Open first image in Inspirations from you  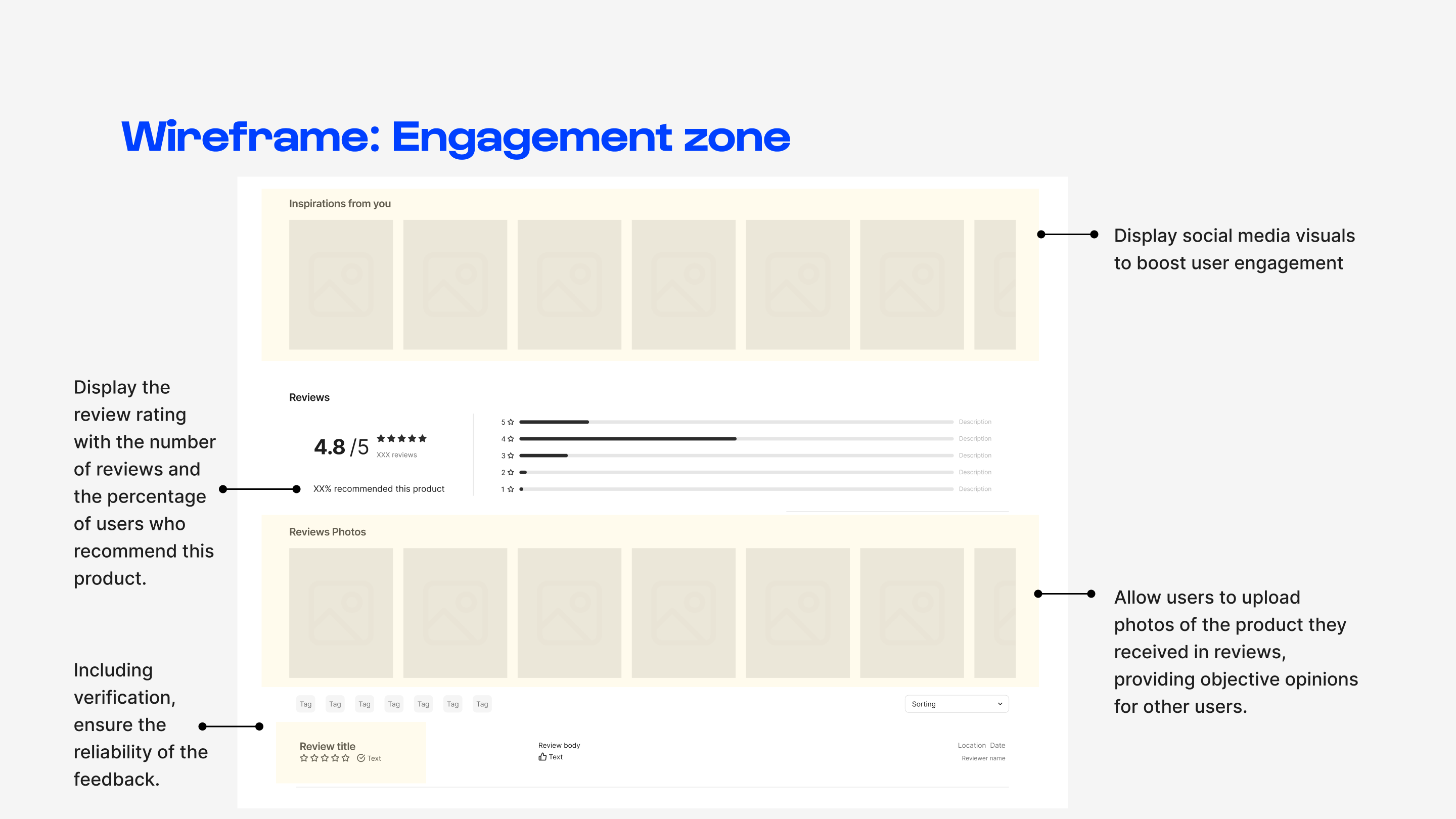click(x=341, y=284)
